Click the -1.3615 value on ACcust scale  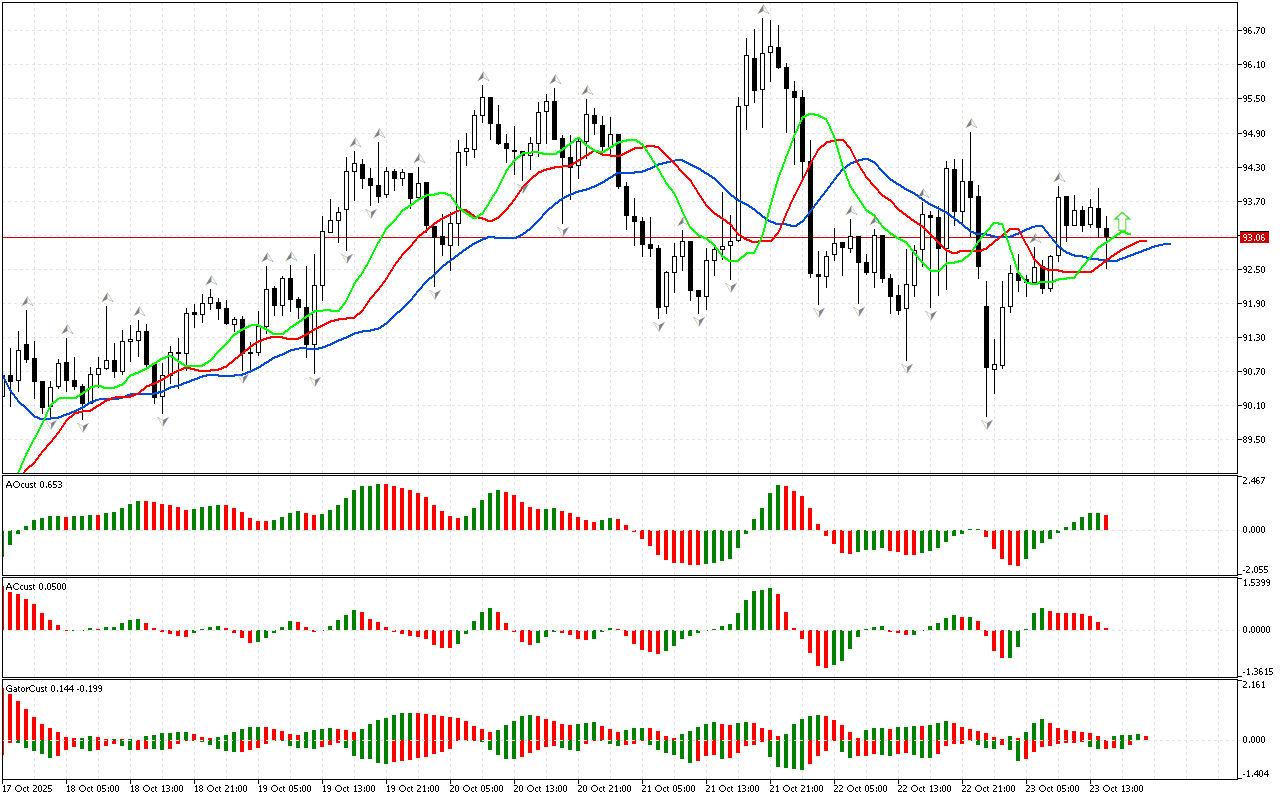pos(1256,672)
